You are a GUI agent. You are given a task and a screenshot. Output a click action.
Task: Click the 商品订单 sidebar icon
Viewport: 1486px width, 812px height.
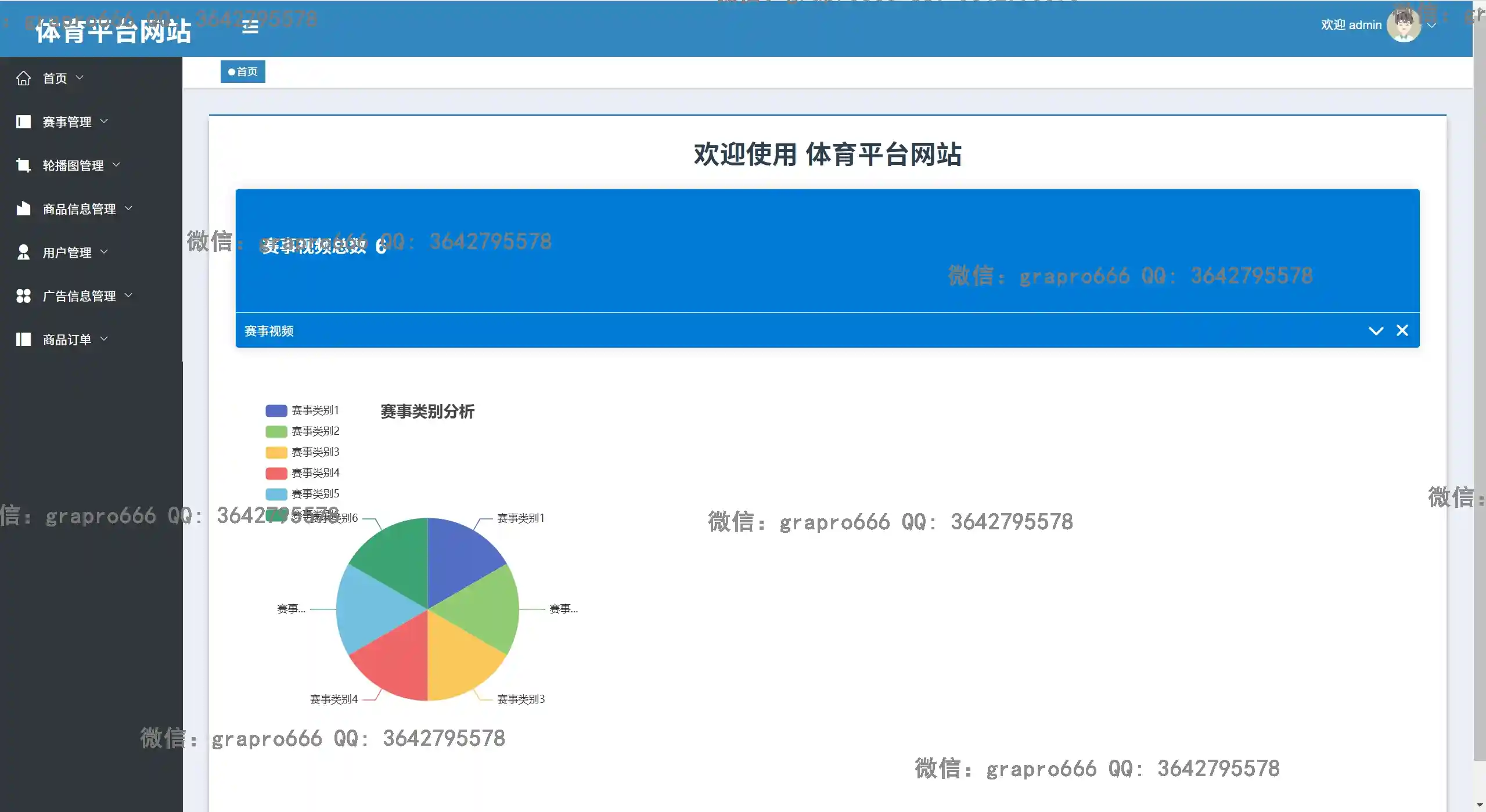[x=23, y=339]
